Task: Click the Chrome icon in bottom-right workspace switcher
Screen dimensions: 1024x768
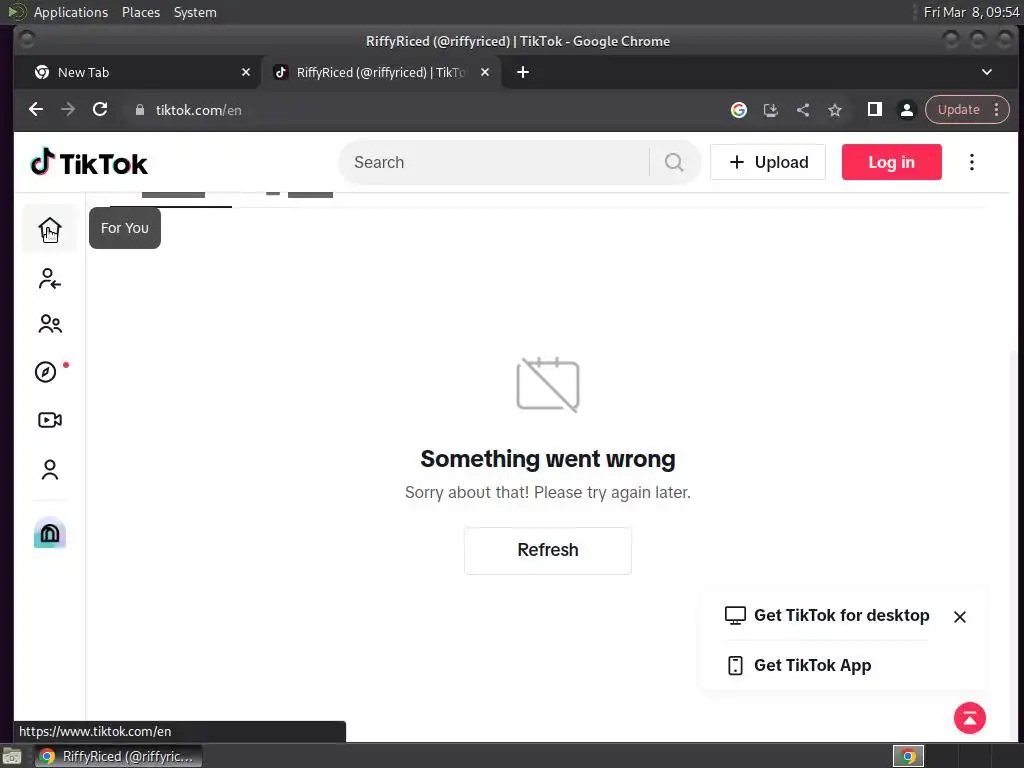Action: (908, 756)
